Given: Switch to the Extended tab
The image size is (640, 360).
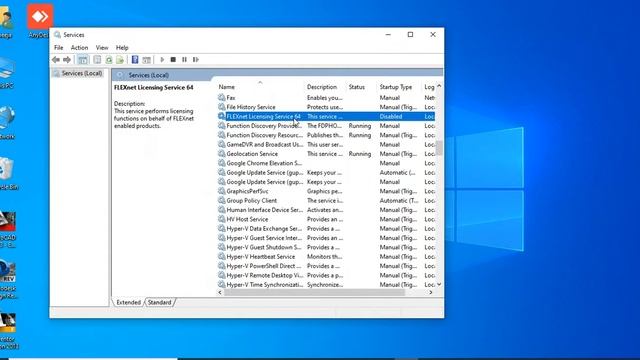Looking at the screenshot, I should (x=128, y=302).
